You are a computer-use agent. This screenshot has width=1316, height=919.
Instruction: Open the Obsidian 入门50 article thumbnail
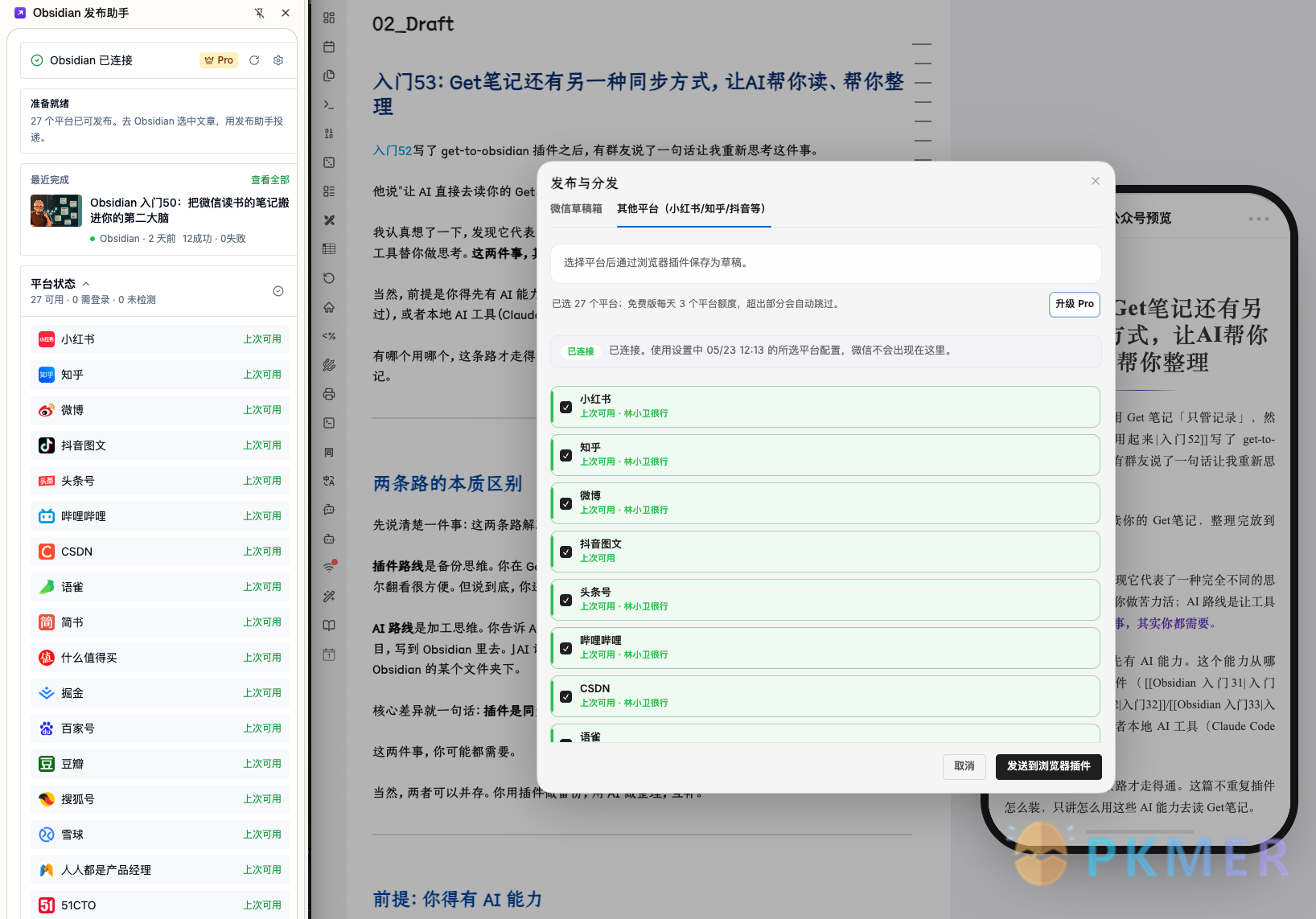coord(56,211)
